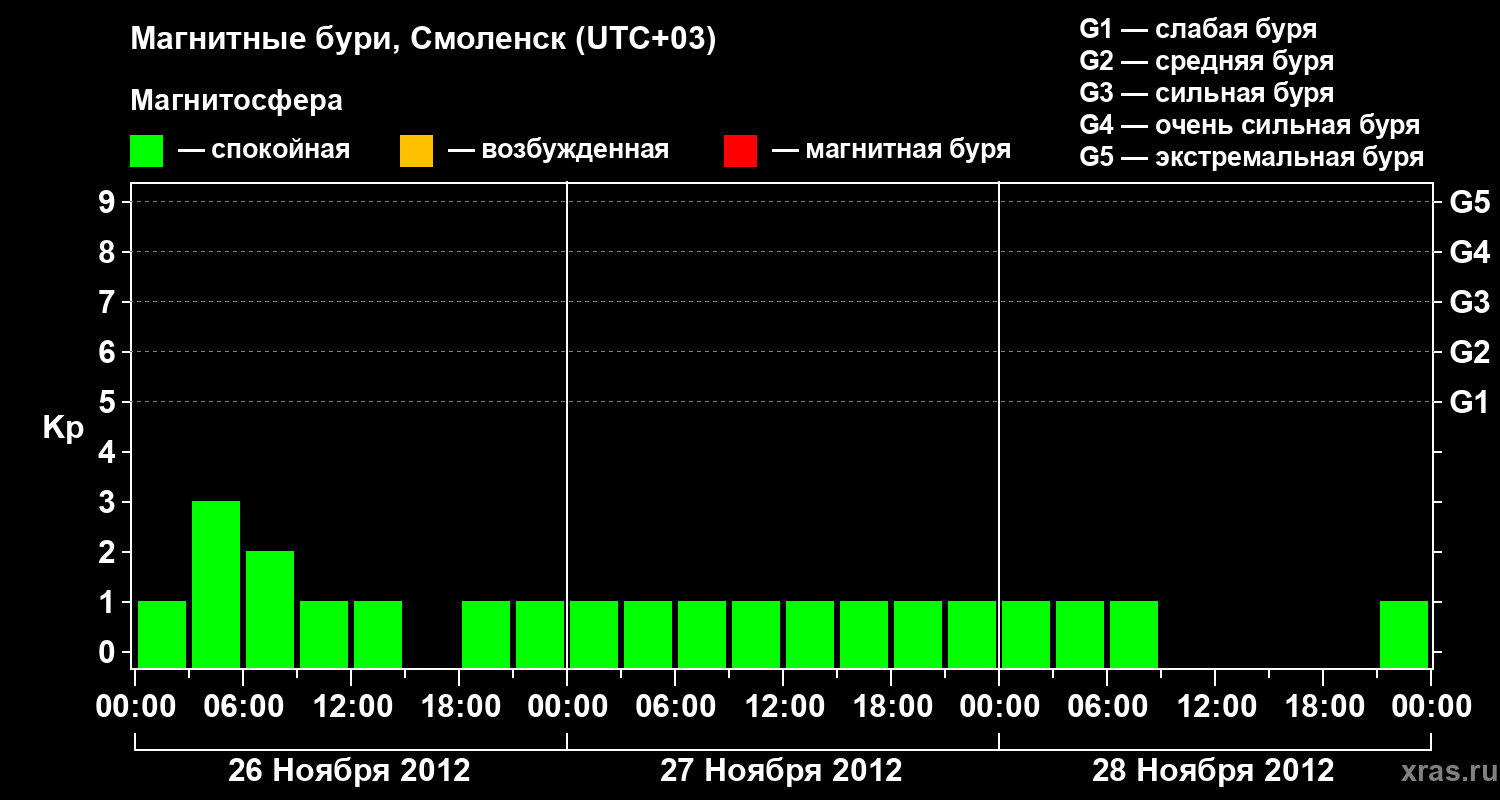
Task: Click the '06:00' time label under 26 November
Action: click(x=243, y=707)
